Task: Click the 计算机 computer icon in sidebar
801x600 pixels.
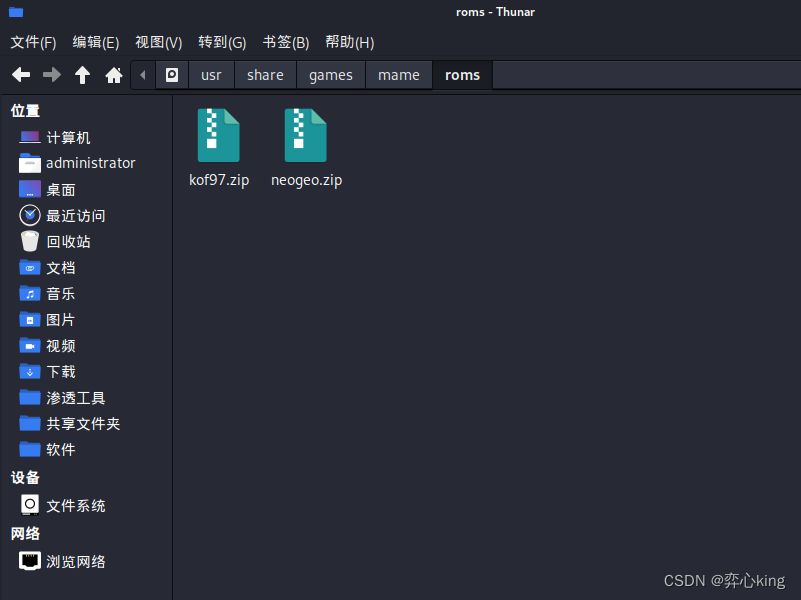Action: point(30,137)
